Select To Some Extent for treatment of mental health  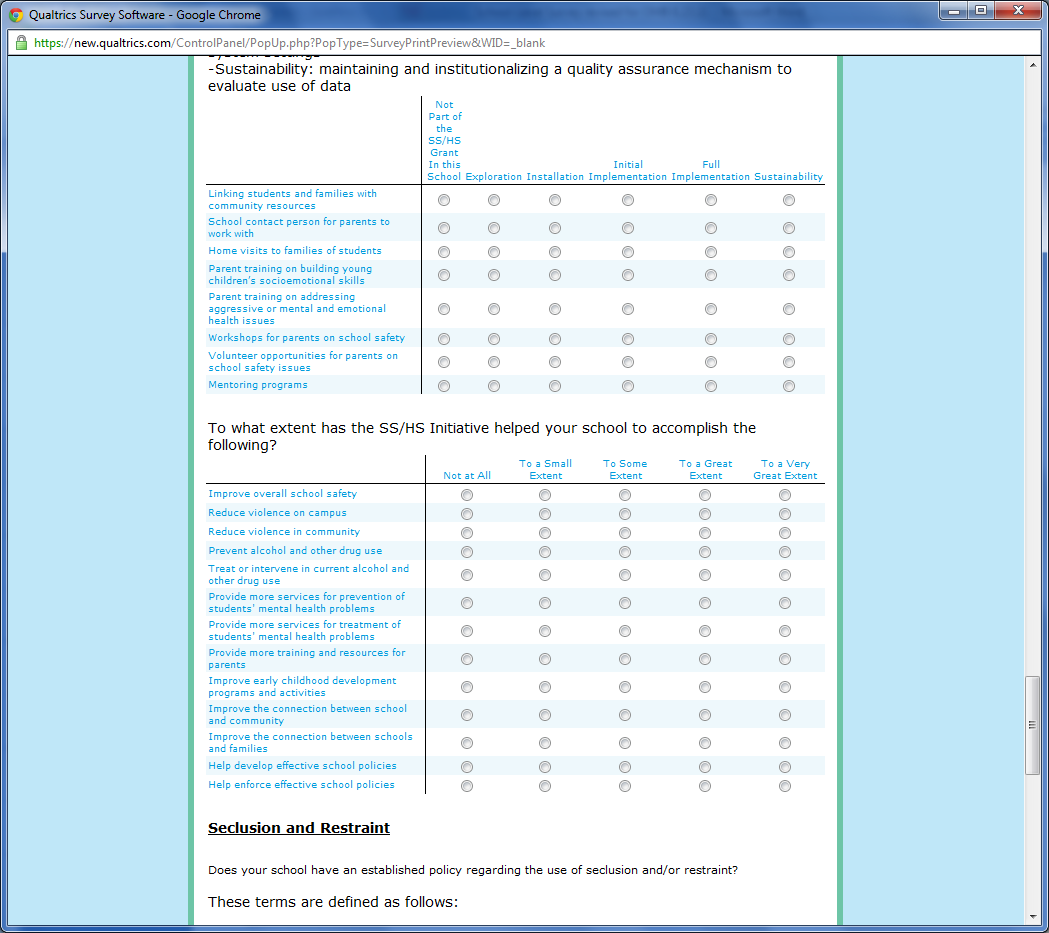(x=625, y=631)
